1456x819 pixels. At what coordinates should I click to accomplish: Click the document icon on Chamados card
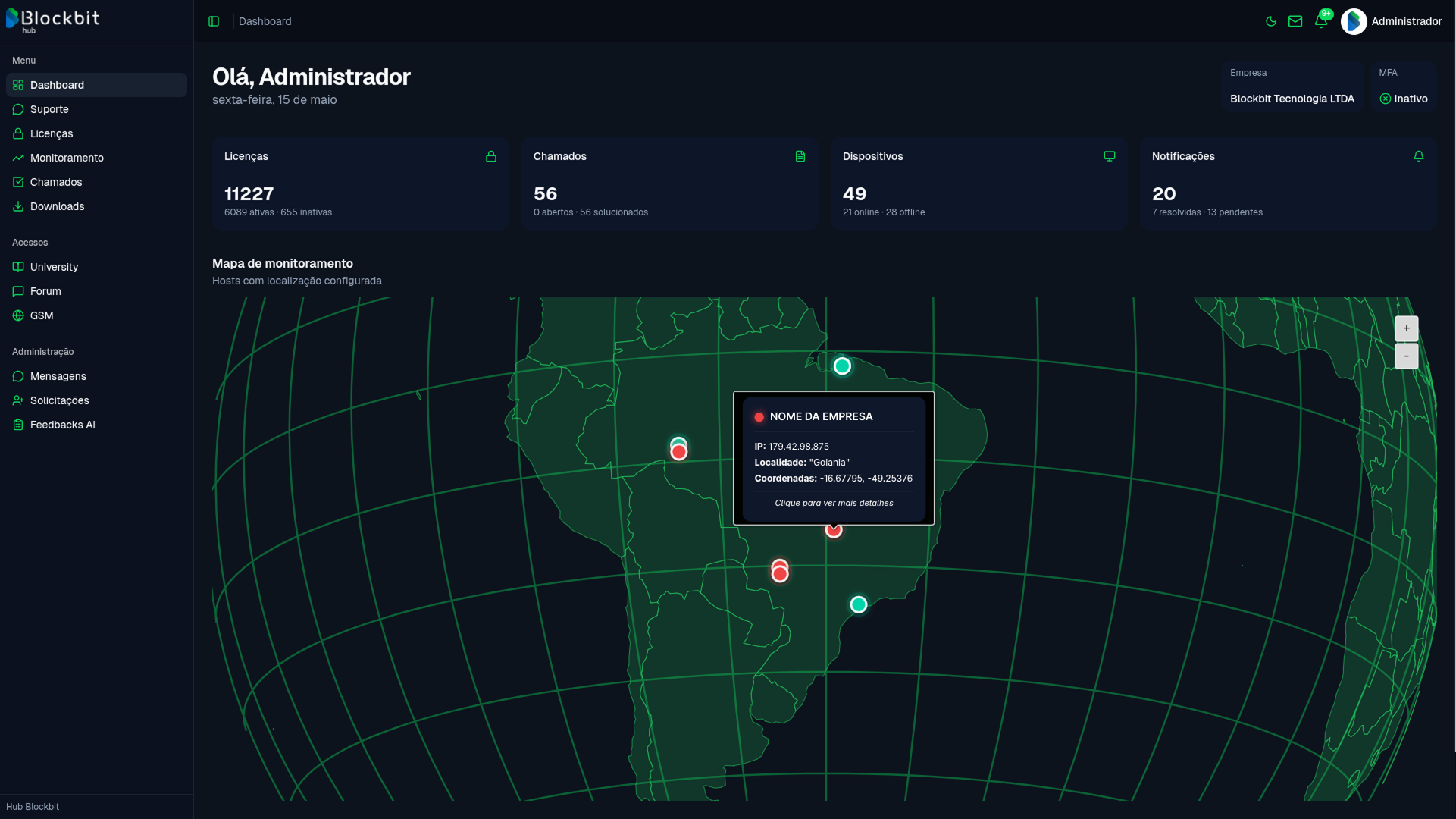tap(800, 156)
